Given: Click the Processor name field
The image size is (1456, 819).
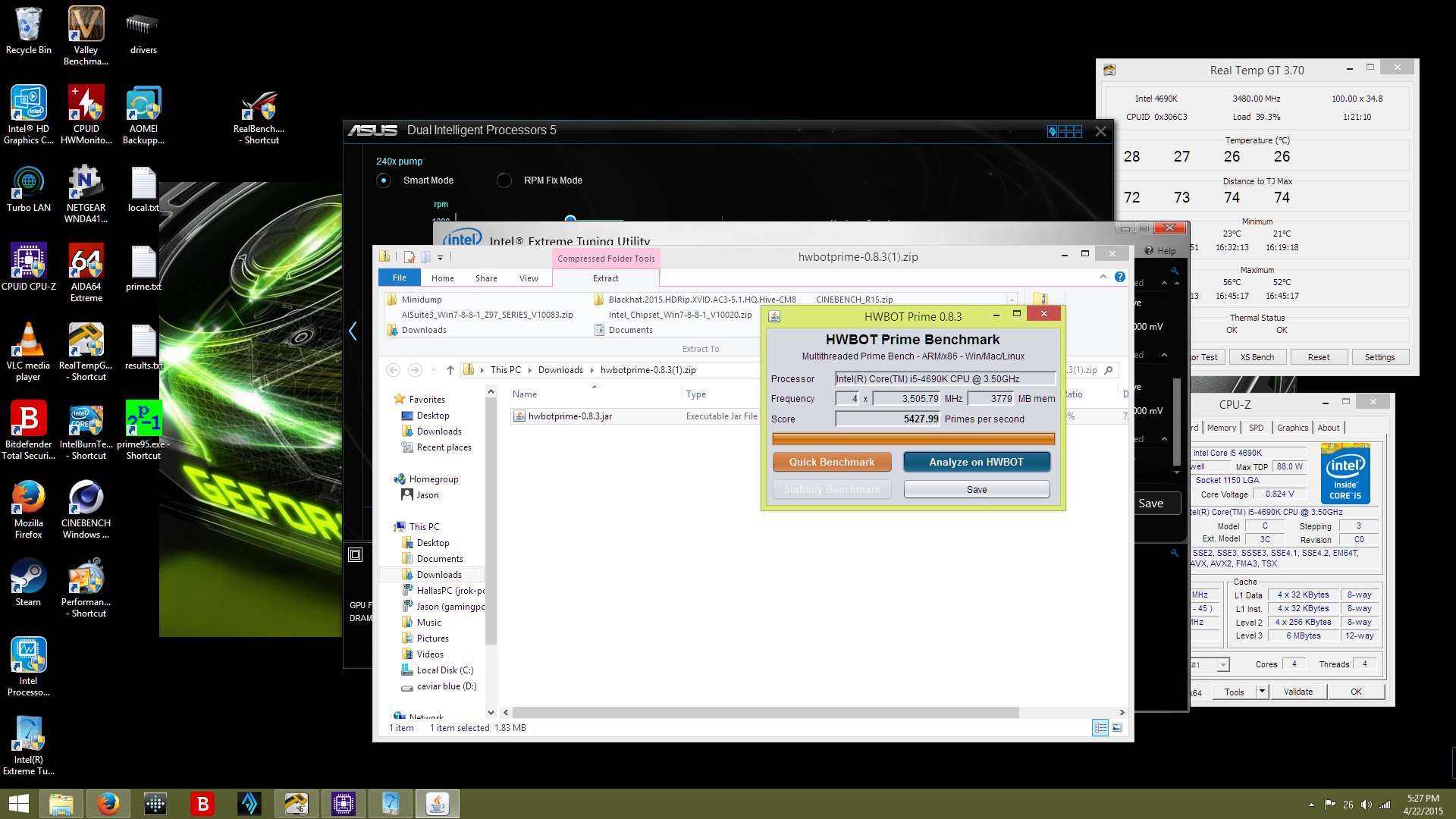Looking at the screenshot, I should click(x=945, y=379).
